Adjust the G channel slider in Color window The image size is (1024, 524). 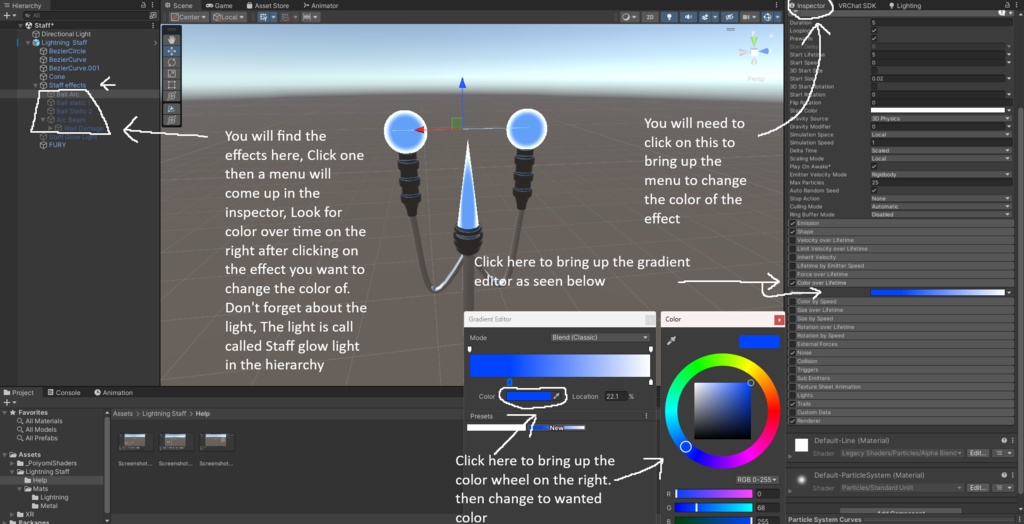pyautogui.click(x=713, y=508)
